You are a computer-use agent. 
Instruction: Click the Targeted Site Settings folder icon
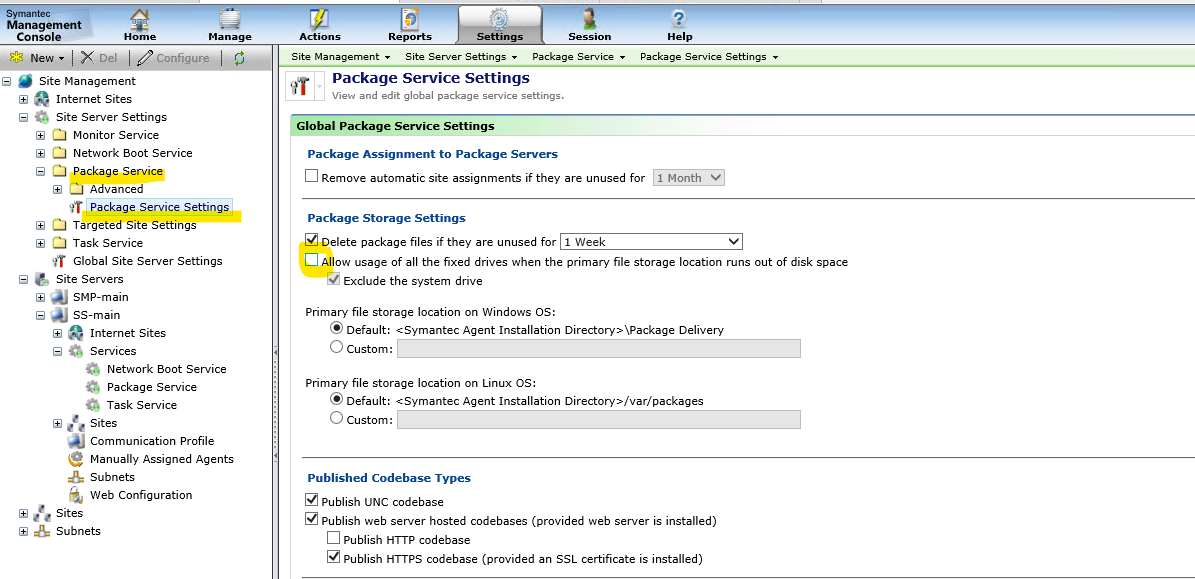point(59,225)
